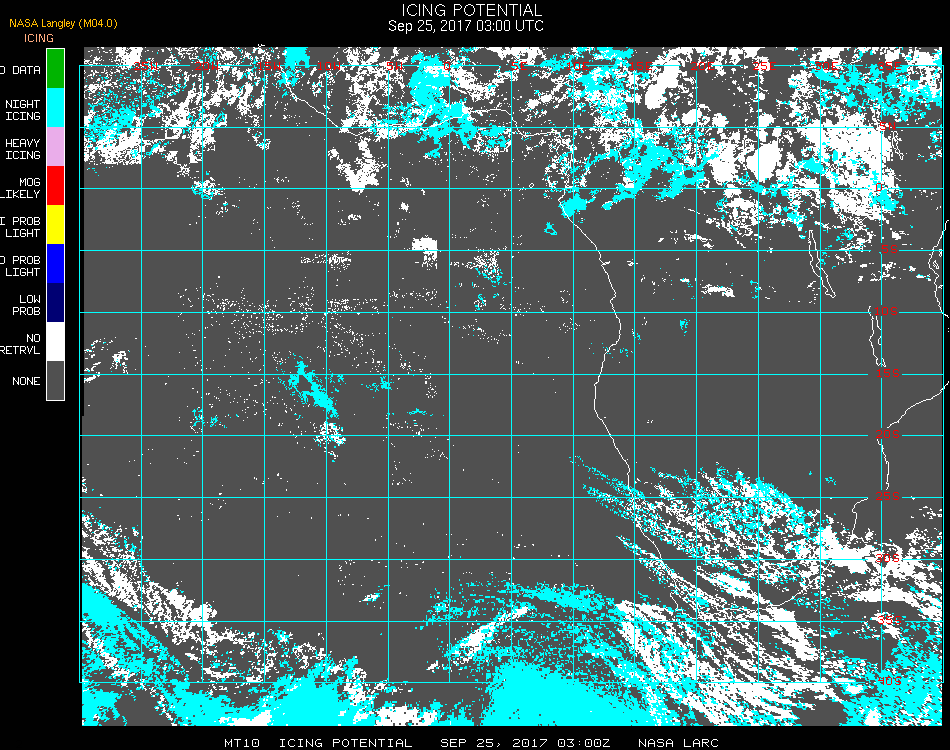Click the 25E longitude label
Image resolution: width=950 pixels, height=750 pixels.
(x=764, y=66)
